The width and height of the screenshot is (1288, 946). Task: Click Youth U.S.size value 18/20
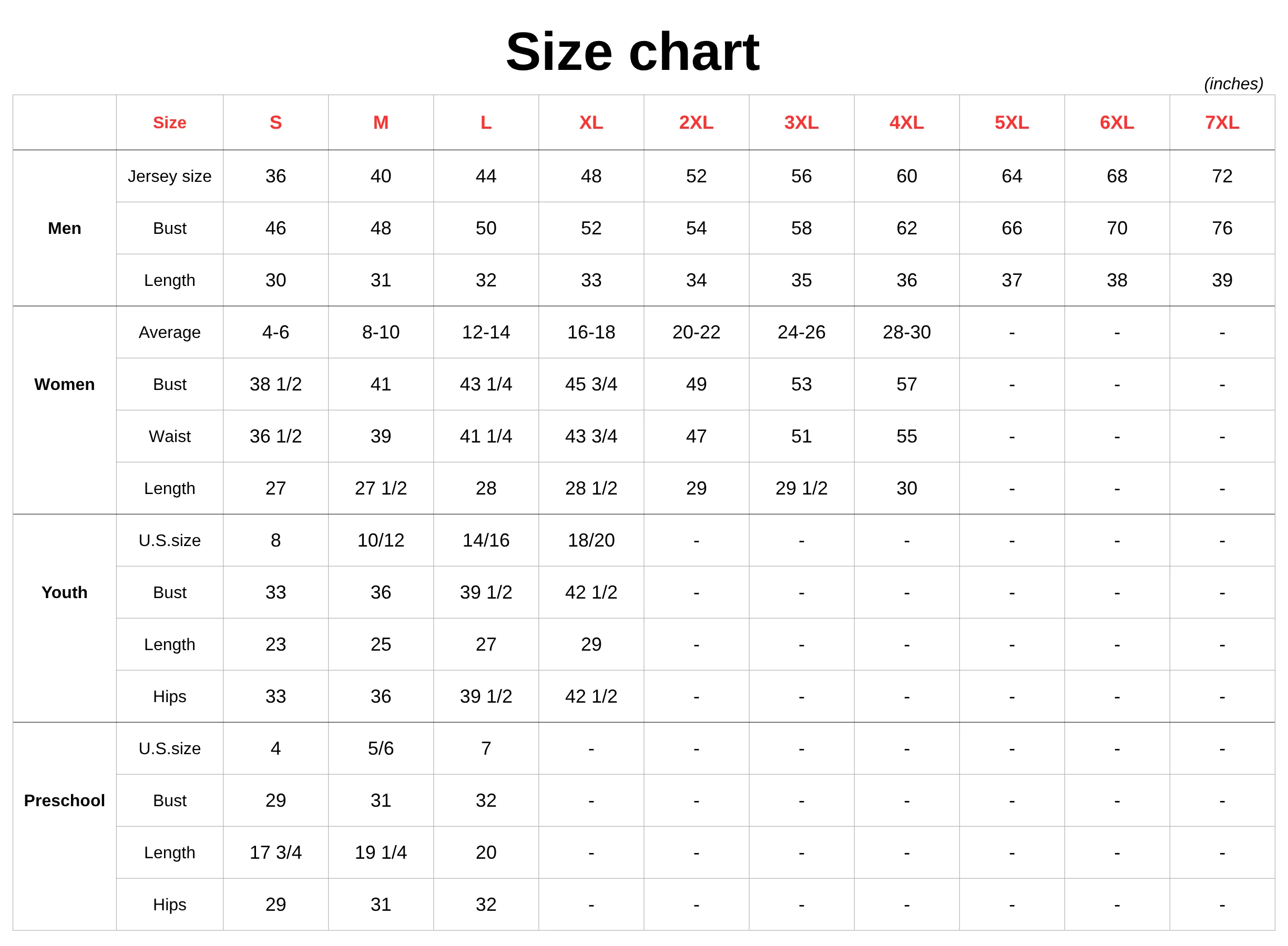pos(591,540)
